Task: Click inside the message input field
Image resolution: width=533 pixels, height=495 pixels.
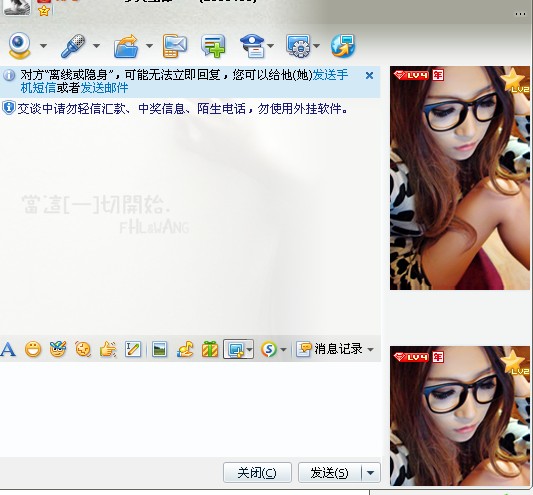Action: click(x=190, y=409)
